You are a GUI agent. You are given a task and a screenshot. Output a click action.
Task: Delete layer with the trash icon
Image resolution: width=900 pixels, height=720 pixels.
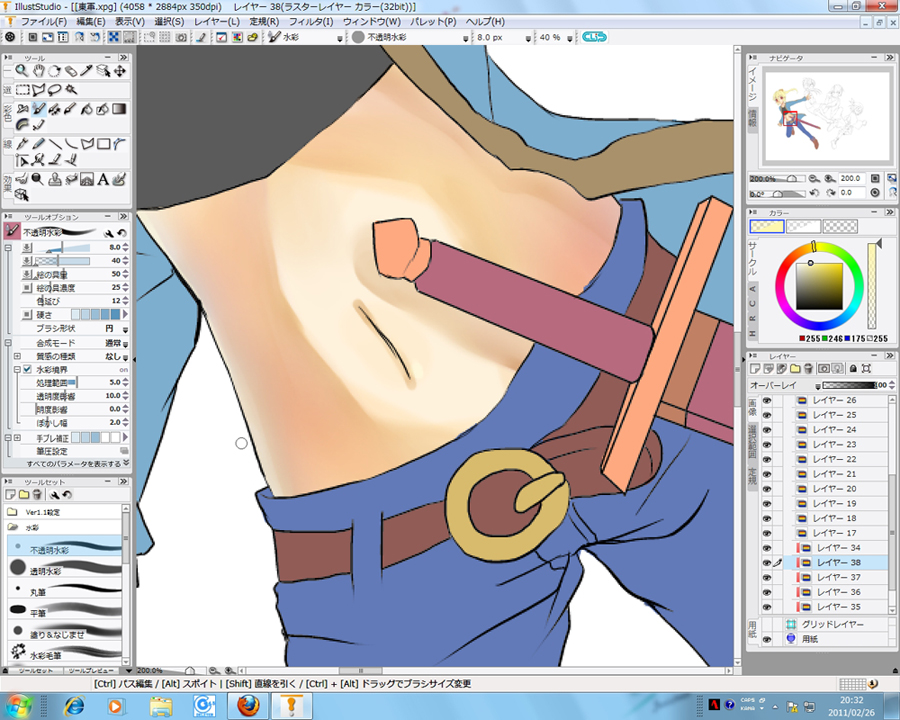[x=808, y=369]
